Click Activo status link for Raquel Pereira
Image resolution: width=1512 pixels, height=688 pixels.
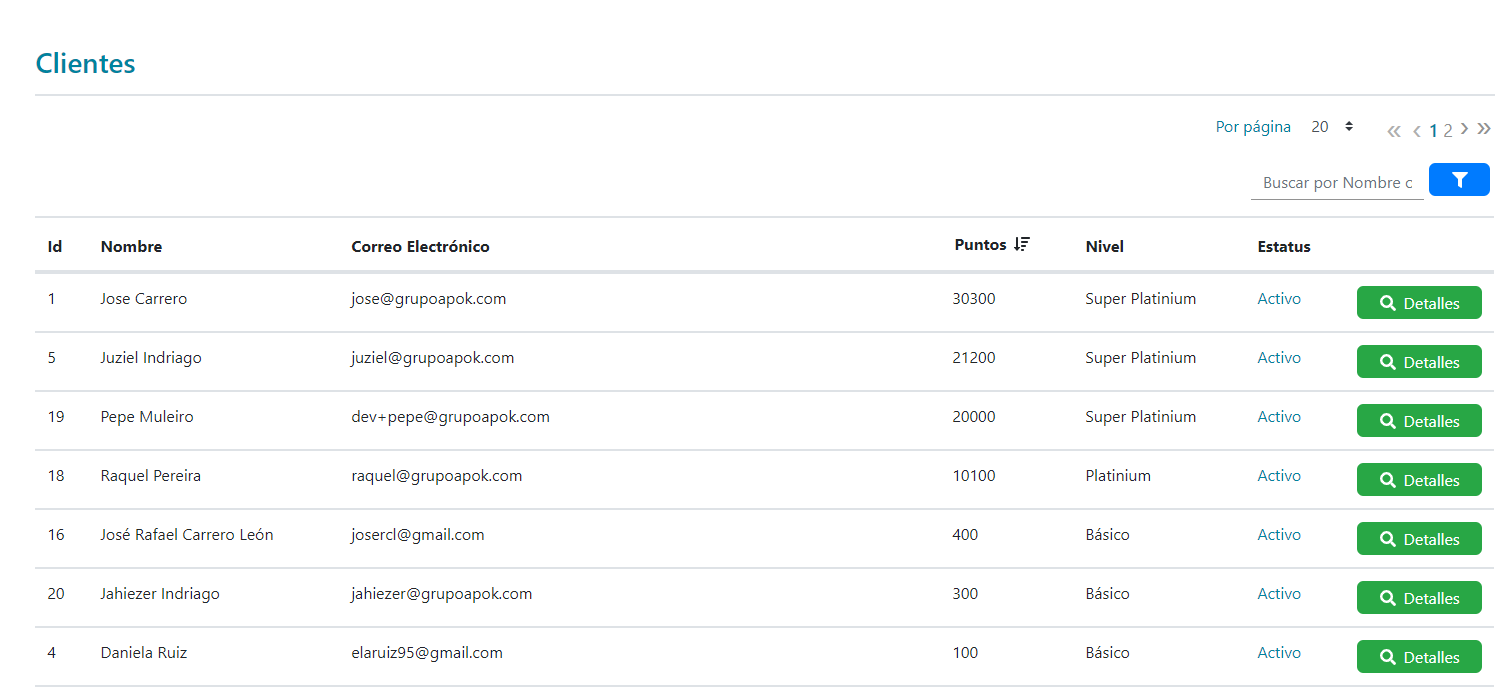[1279, 476]
